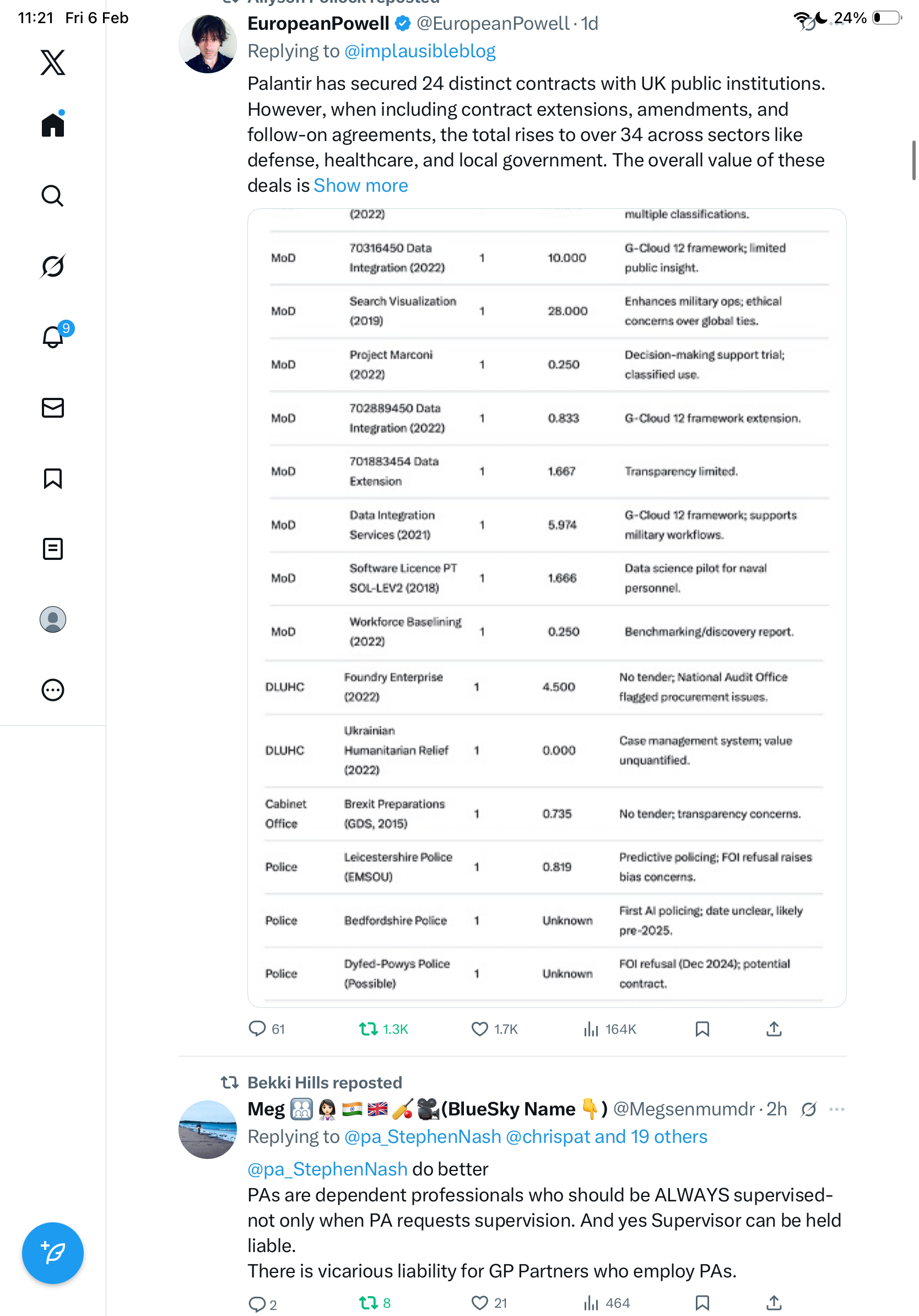Click the timeline scrollbar handle

click(913, 160)
